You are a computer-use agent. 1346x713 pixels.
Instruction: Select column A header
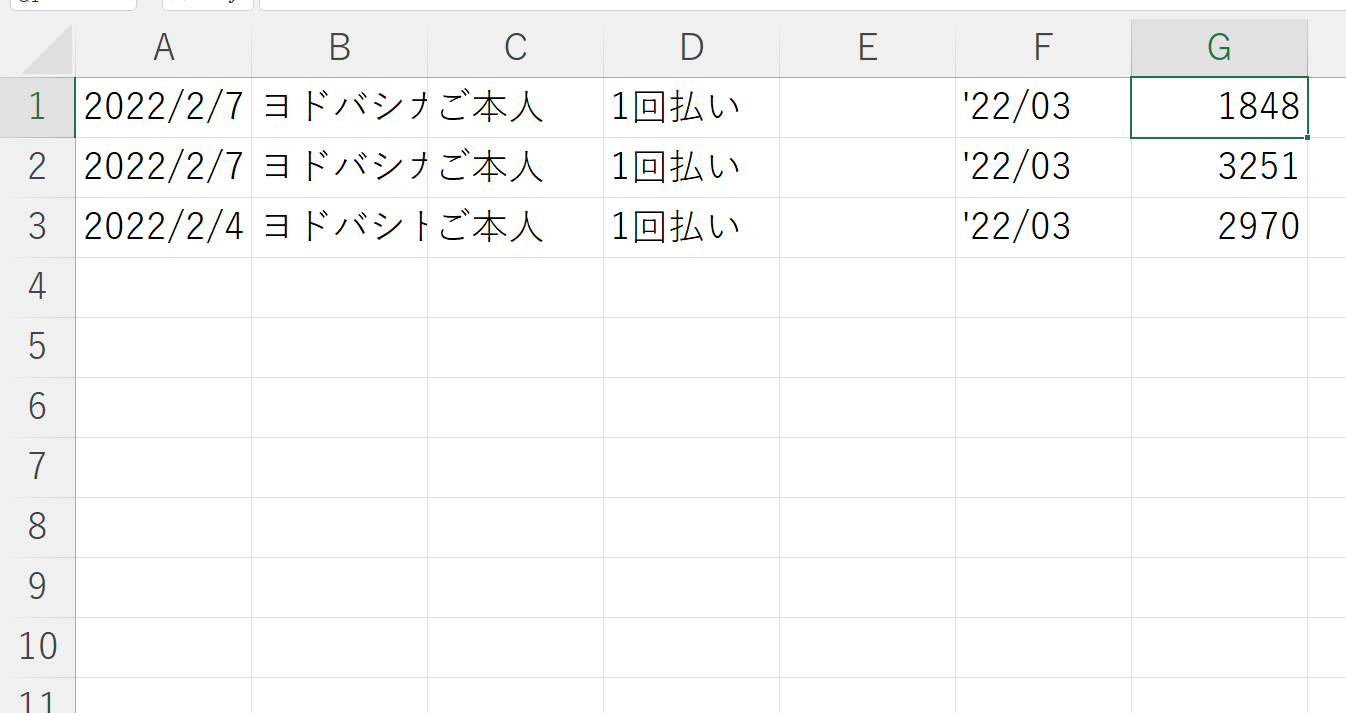point(163,47)
